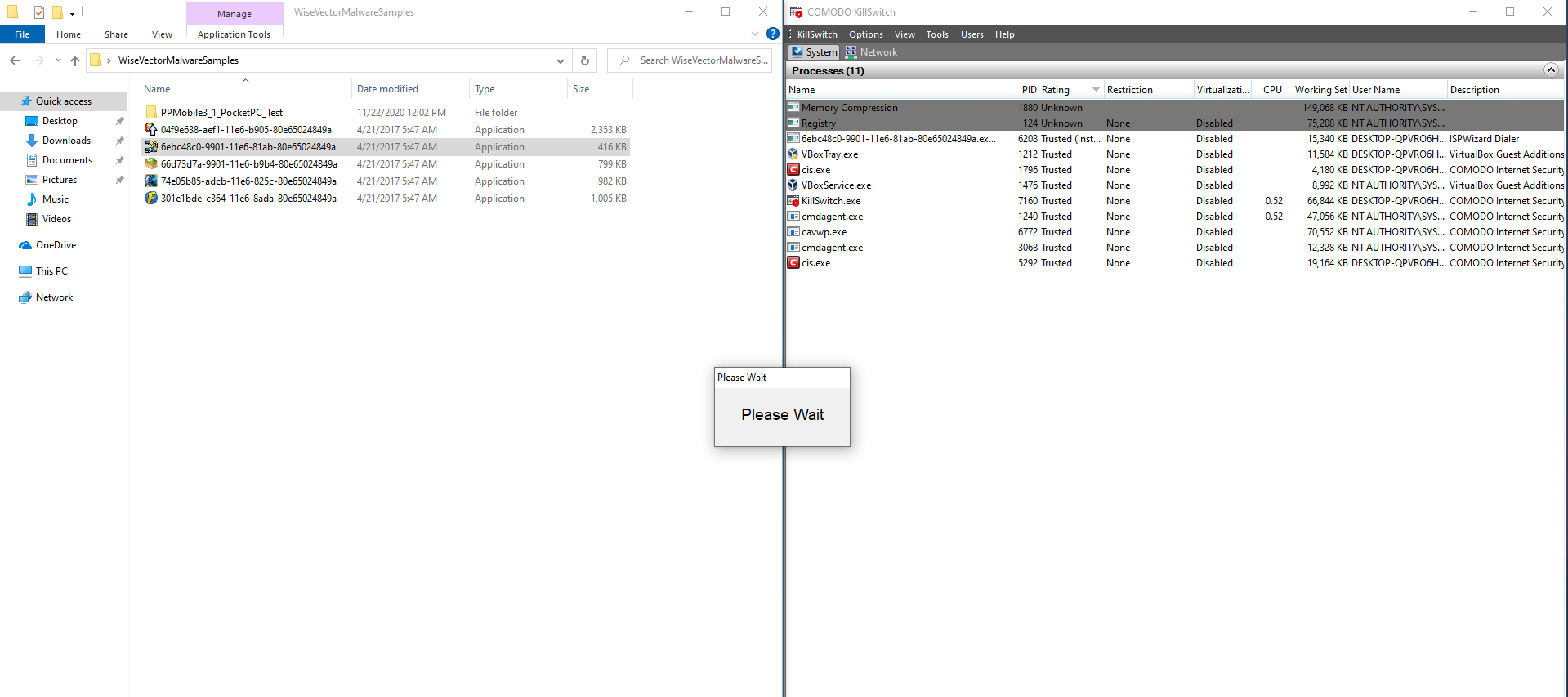Image resolution: width=1568 pixels, height=697 pixels.
Task: Open the Application Tools ribbon tab
Action: point(234,34)
